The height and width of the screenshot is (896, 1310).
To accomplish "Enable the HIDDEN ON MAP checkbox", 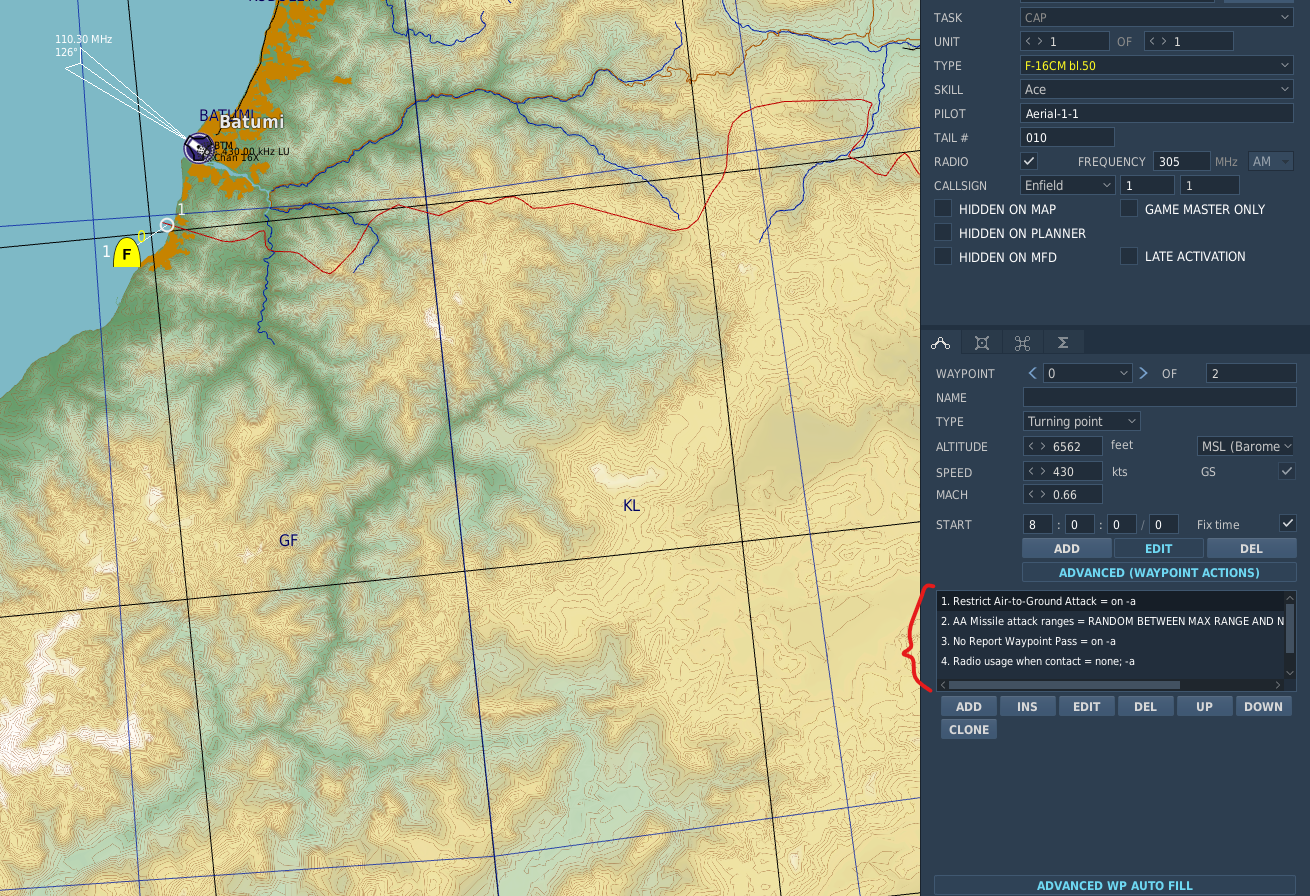I will (943, 209).
